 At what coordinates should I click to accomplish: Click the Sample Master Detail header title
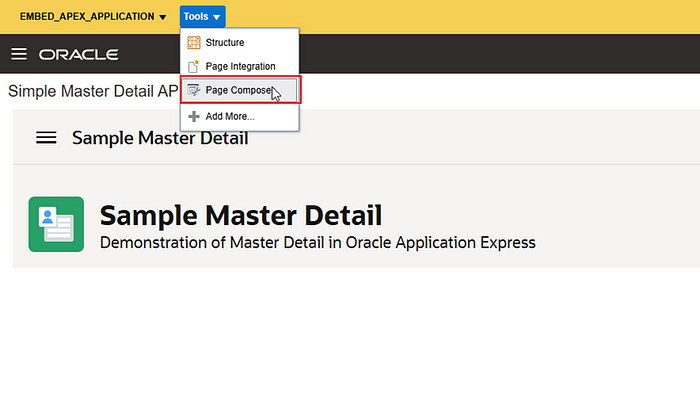160,138
